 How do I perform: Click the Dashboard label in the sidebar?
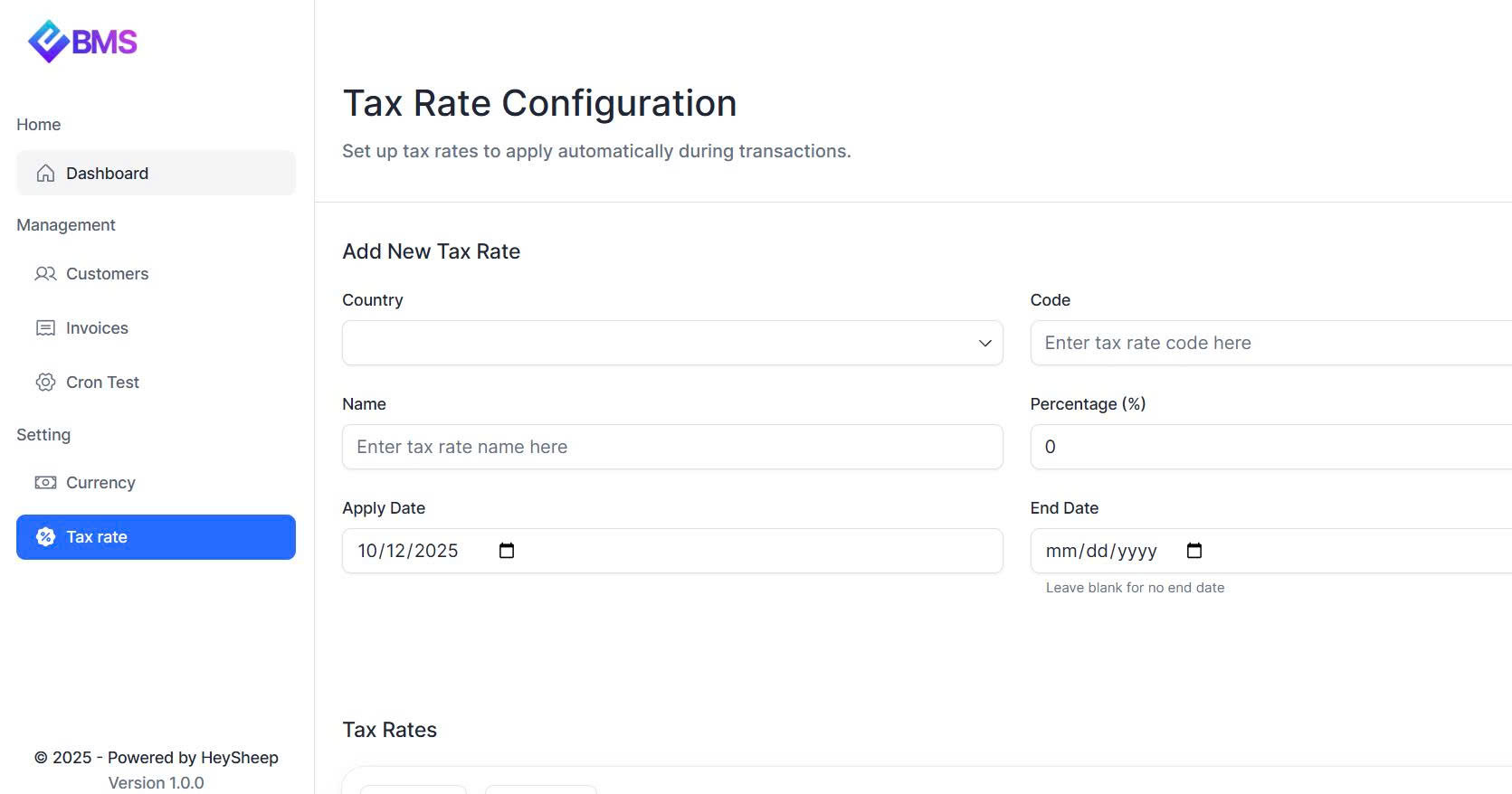[107, 174]
